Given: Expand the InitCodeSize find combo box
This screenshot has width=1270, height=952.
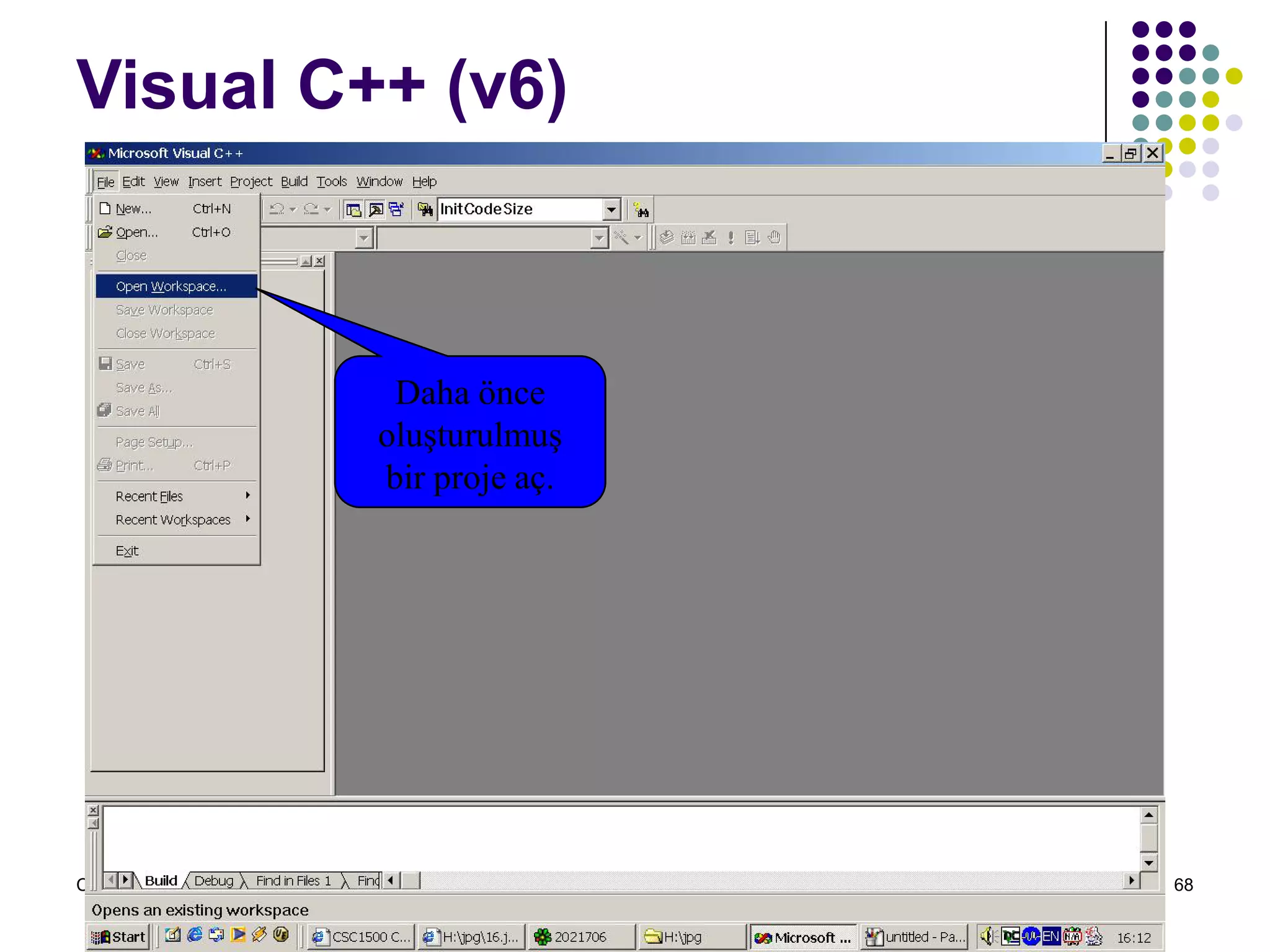Looking at the screenshot, I should [611, 209].
